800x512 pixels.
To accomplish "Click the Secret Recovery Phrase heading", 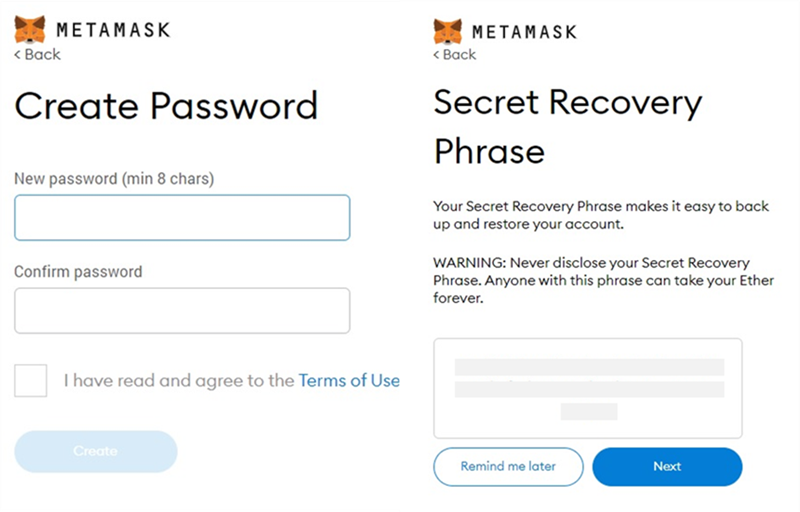I will [567, 126].
